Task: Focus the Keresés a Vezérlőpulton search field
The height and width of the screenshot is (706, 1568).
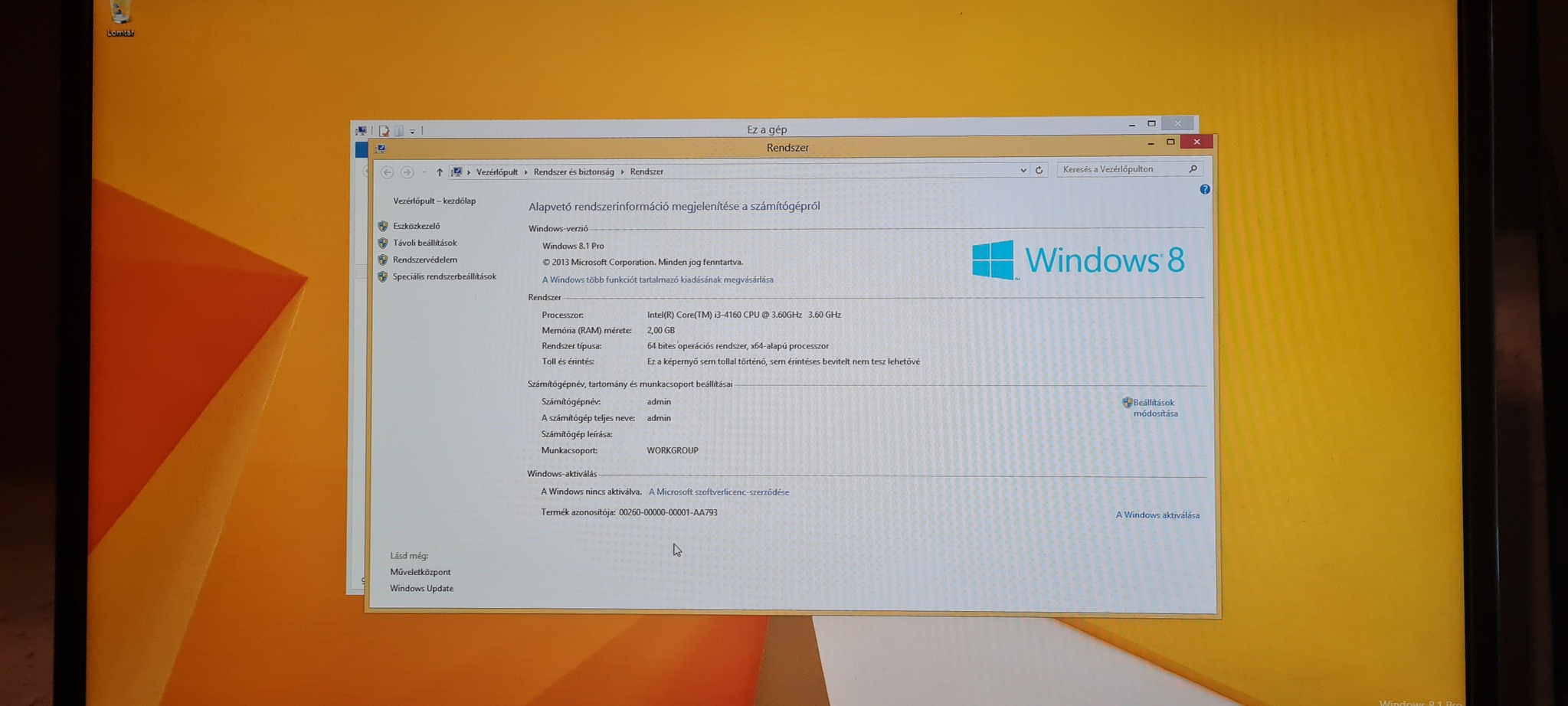Action: tap(1129, 169)
